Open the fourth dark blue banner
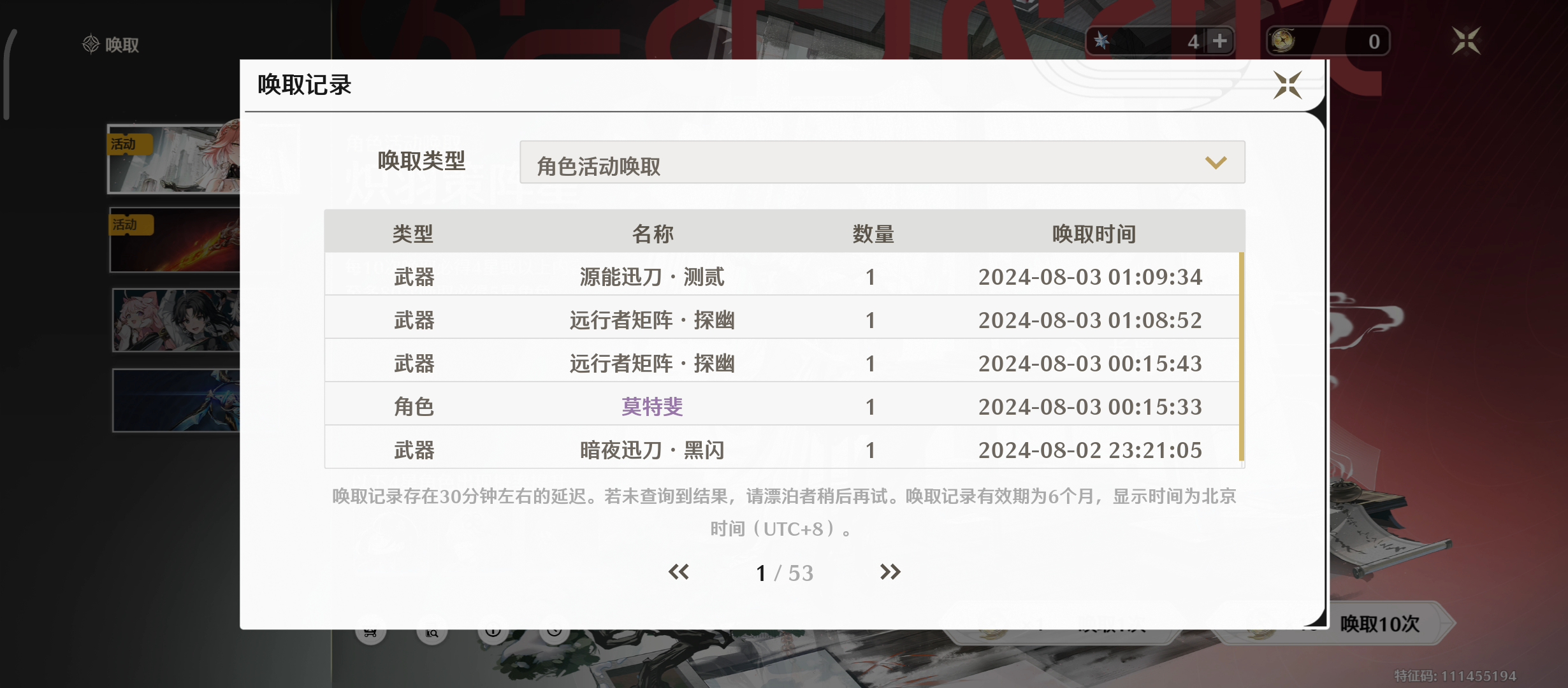This screenshot has width=1568, height=688. 176,400
